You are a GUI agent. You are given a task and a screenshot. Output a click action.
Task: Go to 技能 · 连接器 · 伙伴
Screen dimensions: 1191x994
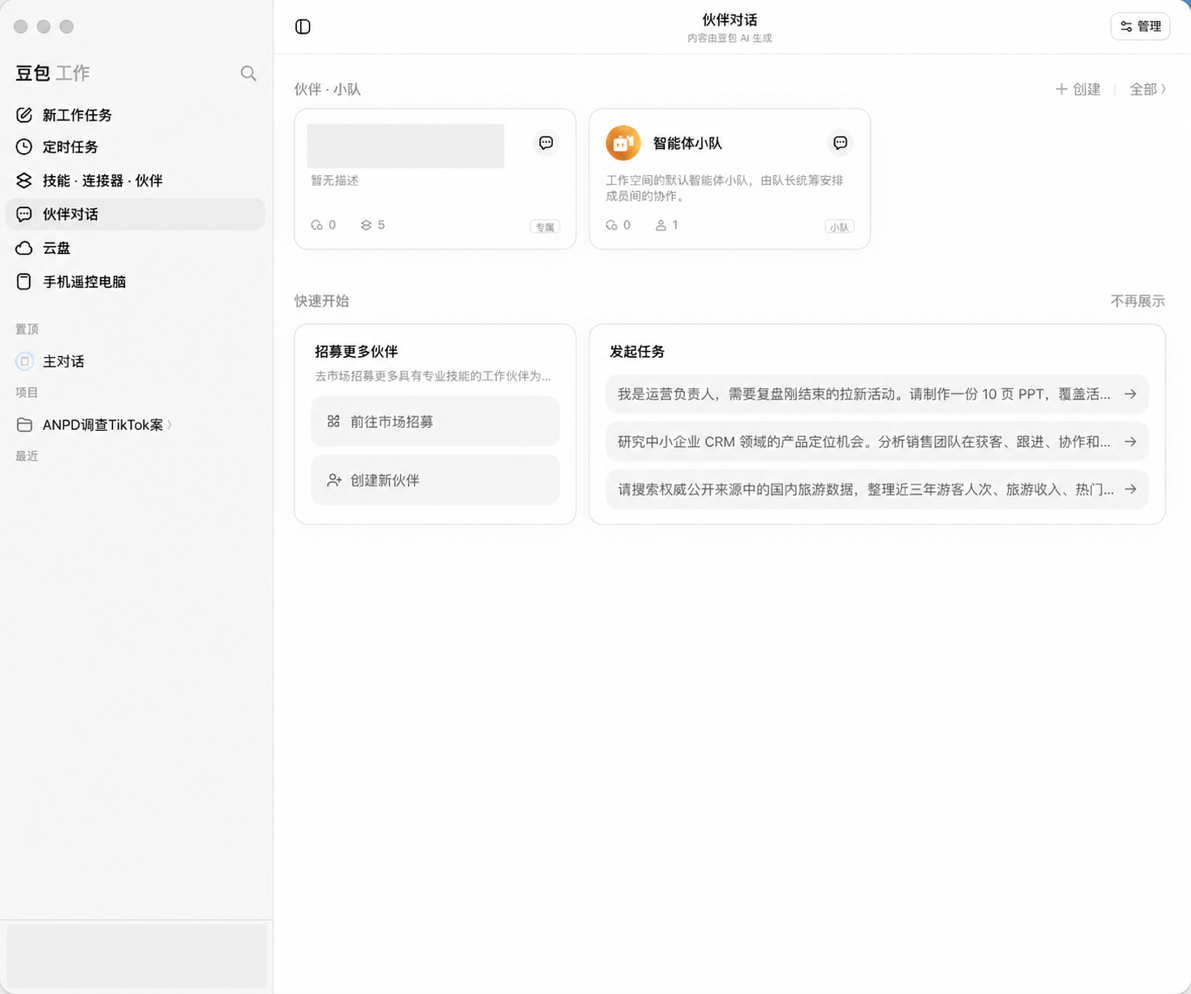pyautogui.click(x=135, y=180)
